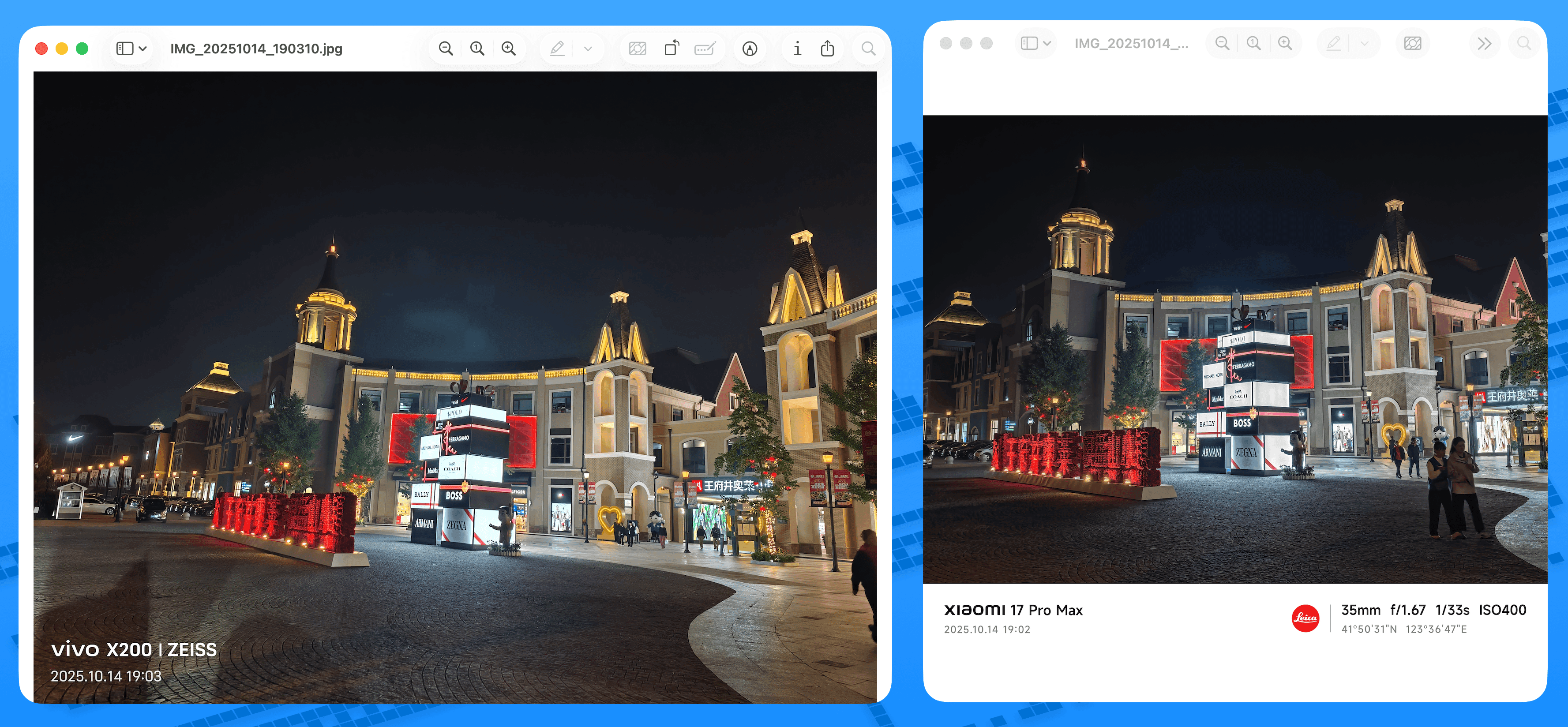The width and height of the screenshot is (1568, 727).
Task: Zoom in on IMG_20251014_190310.jpg
Action: click(509, 49)
